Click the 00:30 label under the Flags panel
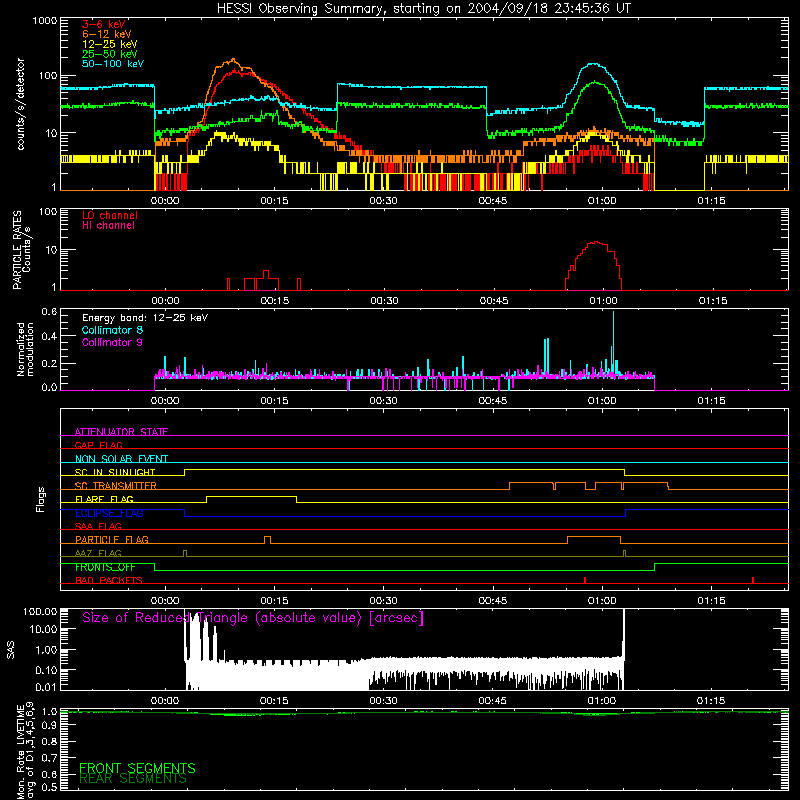 (383, 601)
